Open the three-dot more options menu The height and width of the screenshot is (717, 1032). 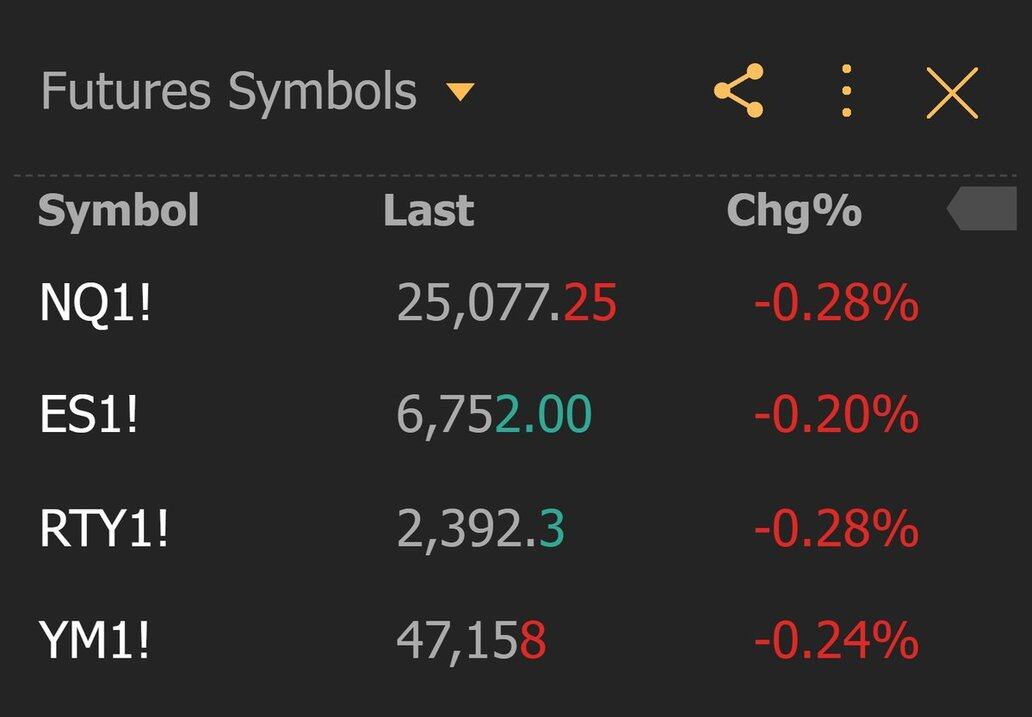pos(846,92)
